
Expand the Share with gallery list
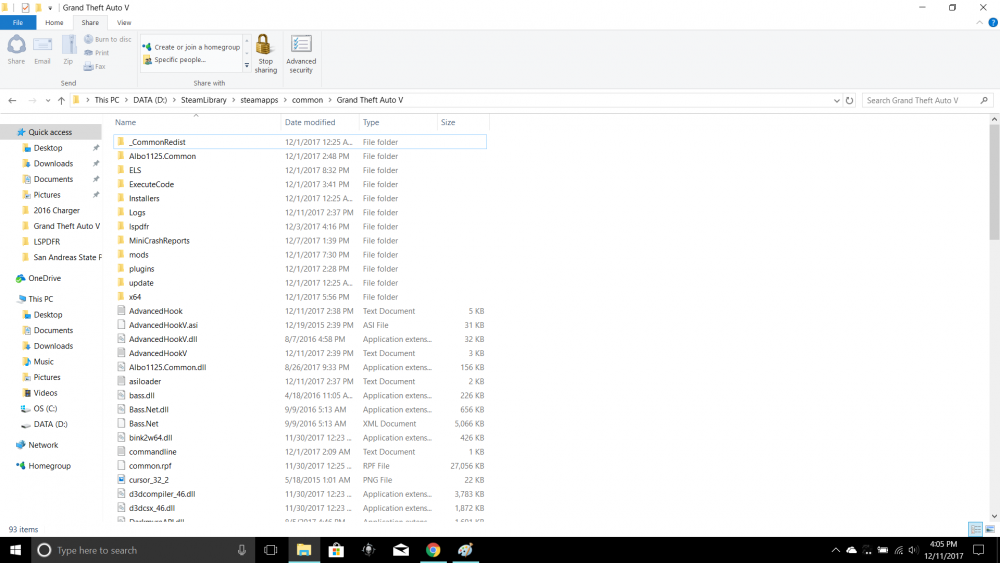point(247,65)
